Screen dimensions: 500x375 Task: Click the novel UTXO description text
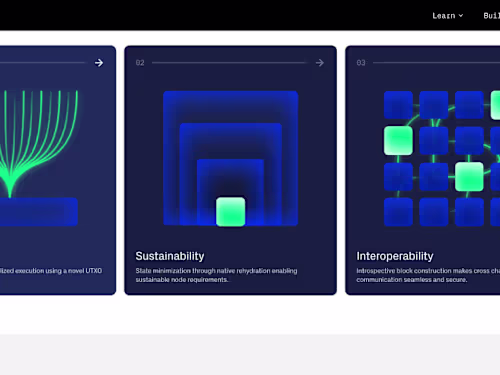click(x=51, y=271)
